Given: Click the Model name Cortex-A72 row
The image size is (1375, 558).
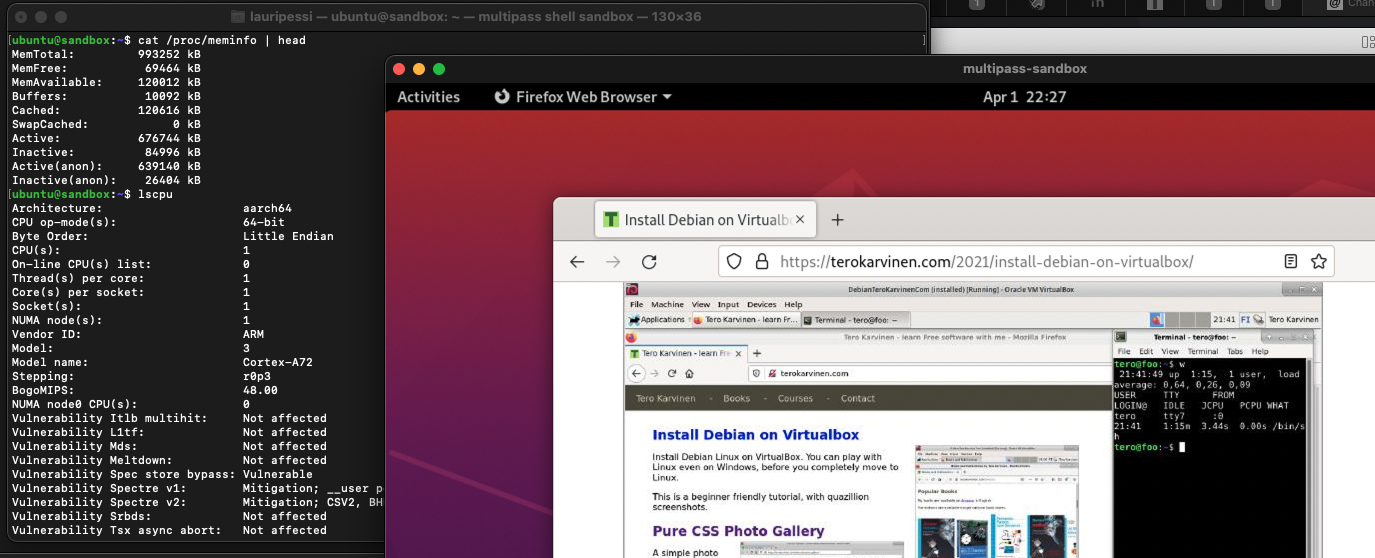Looking at the screenshot, I should click(162, 362).
